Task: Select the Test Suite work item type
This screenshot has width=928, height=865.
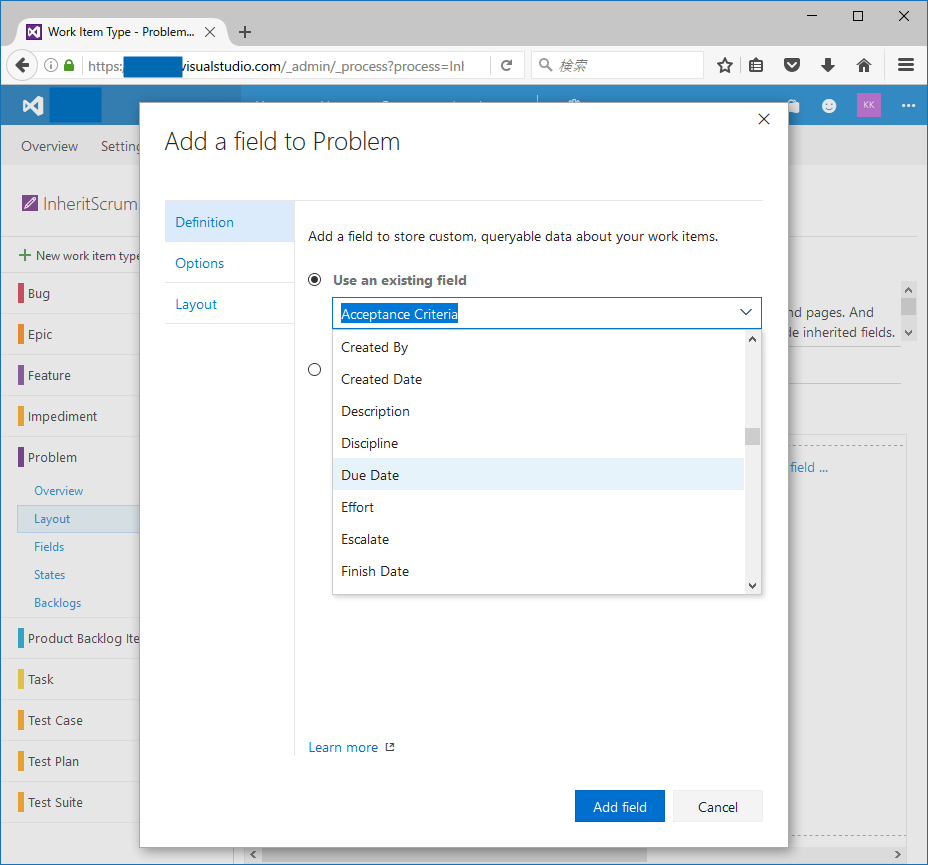Action: pyautogui.click(x=71, y=802)
